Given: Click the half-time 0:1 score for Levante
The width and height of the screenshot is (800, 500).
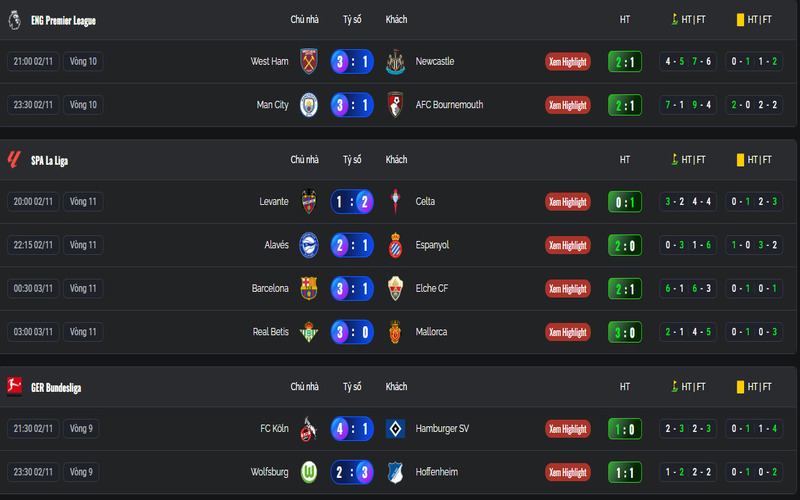Looking at the screenshot, I should pos(625,201).
